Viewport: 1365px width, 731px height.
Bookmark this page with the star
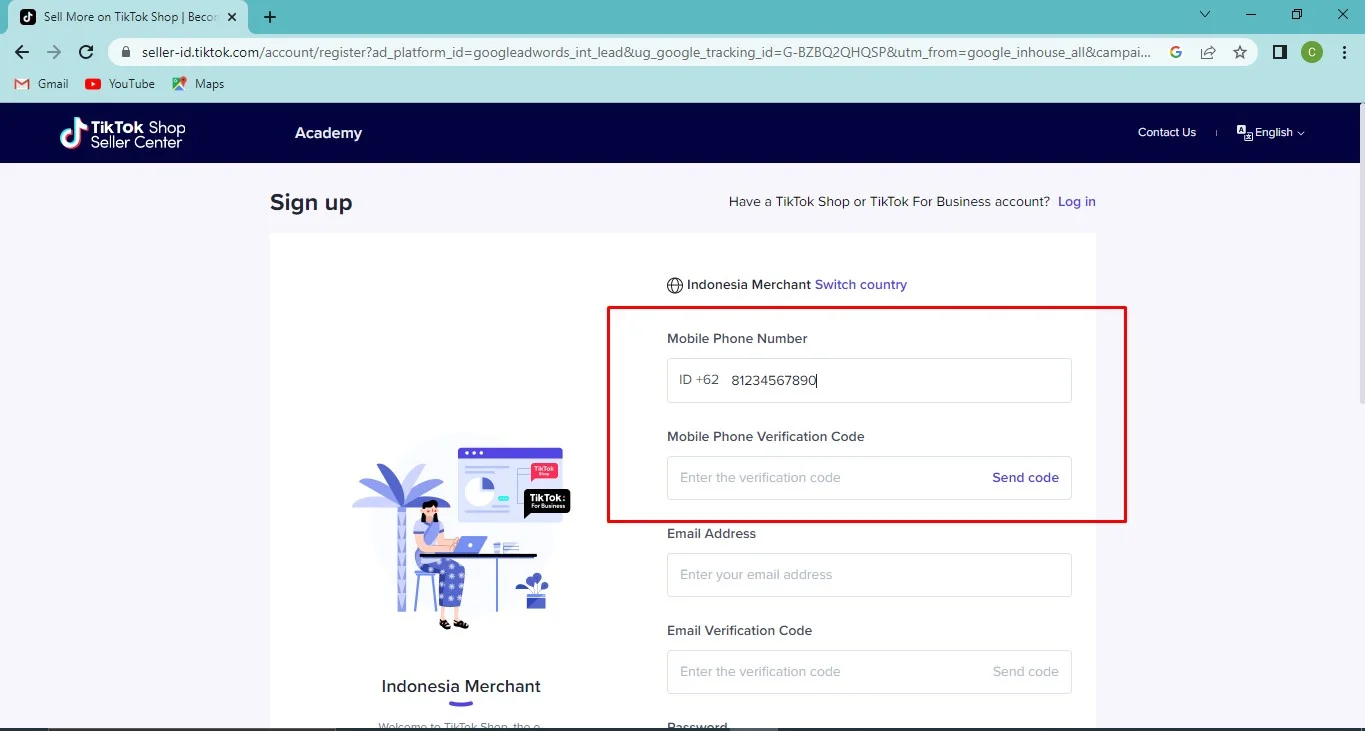tap(1240, 52)
